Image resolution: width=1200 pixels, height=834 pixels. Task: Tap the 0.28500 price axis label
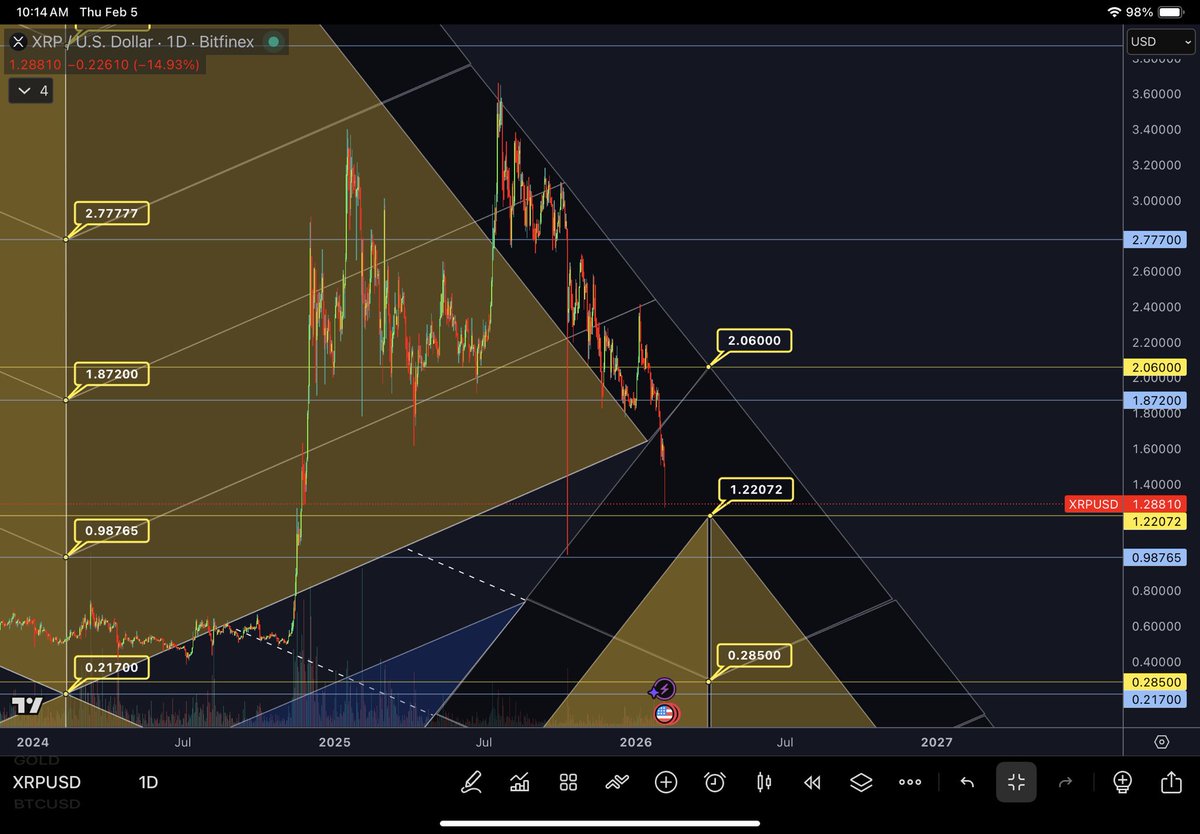pyautogui.click(x=1155, y=681)
